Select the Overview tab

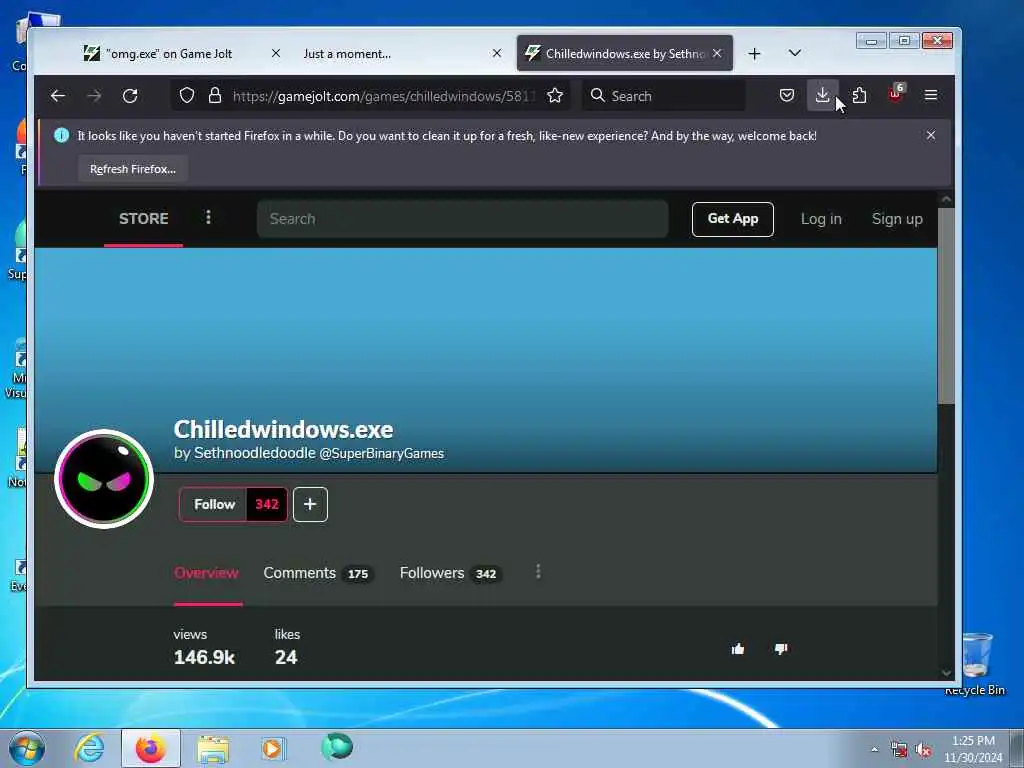pos(206,573)
